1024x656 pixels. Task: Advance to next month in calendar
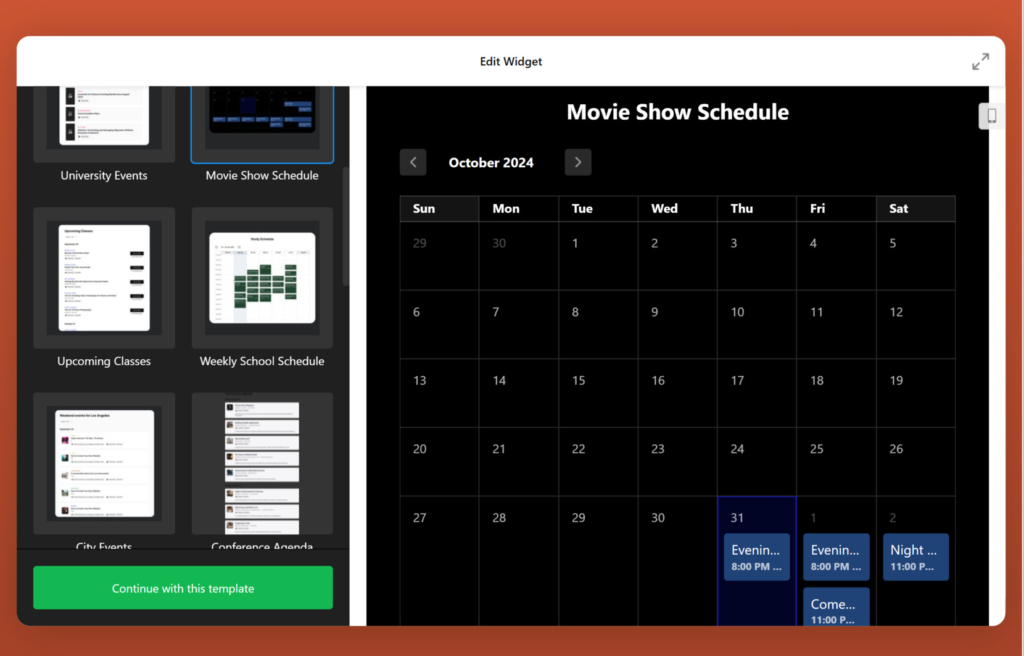tap(578, 163)
